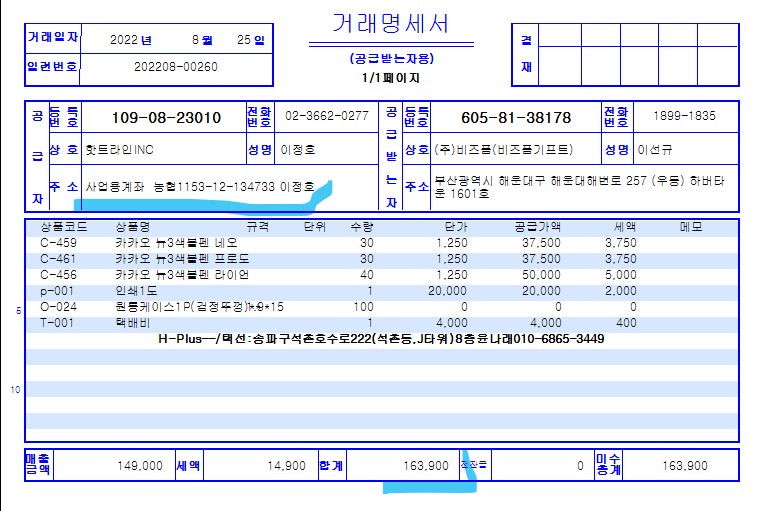770x511 pixels.
Task: Click the serial number 202208-00260 field
Action: 175,67
